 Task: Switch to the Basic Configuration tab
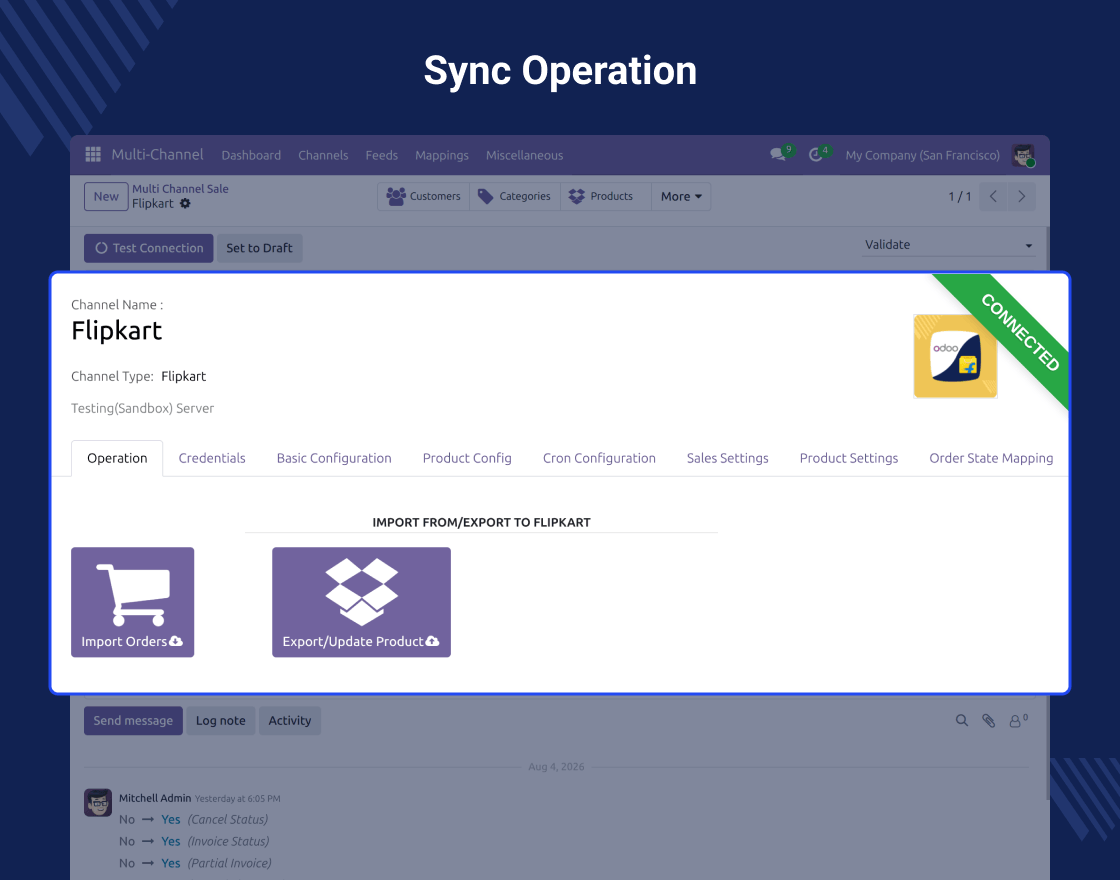click(334, 459)
